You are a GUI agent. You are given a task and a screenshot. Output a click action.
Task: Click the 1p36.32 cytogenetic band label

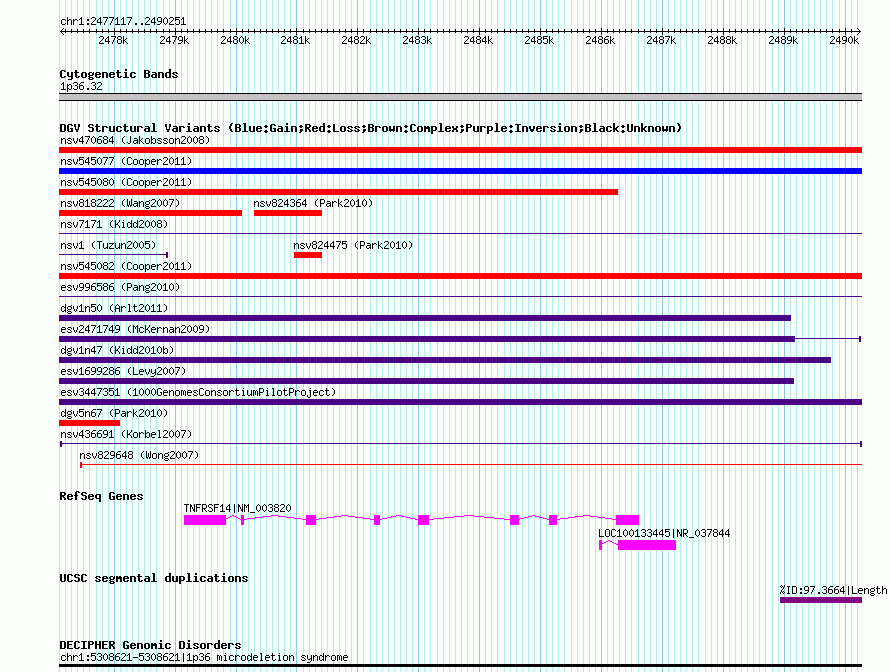[81, 86]
